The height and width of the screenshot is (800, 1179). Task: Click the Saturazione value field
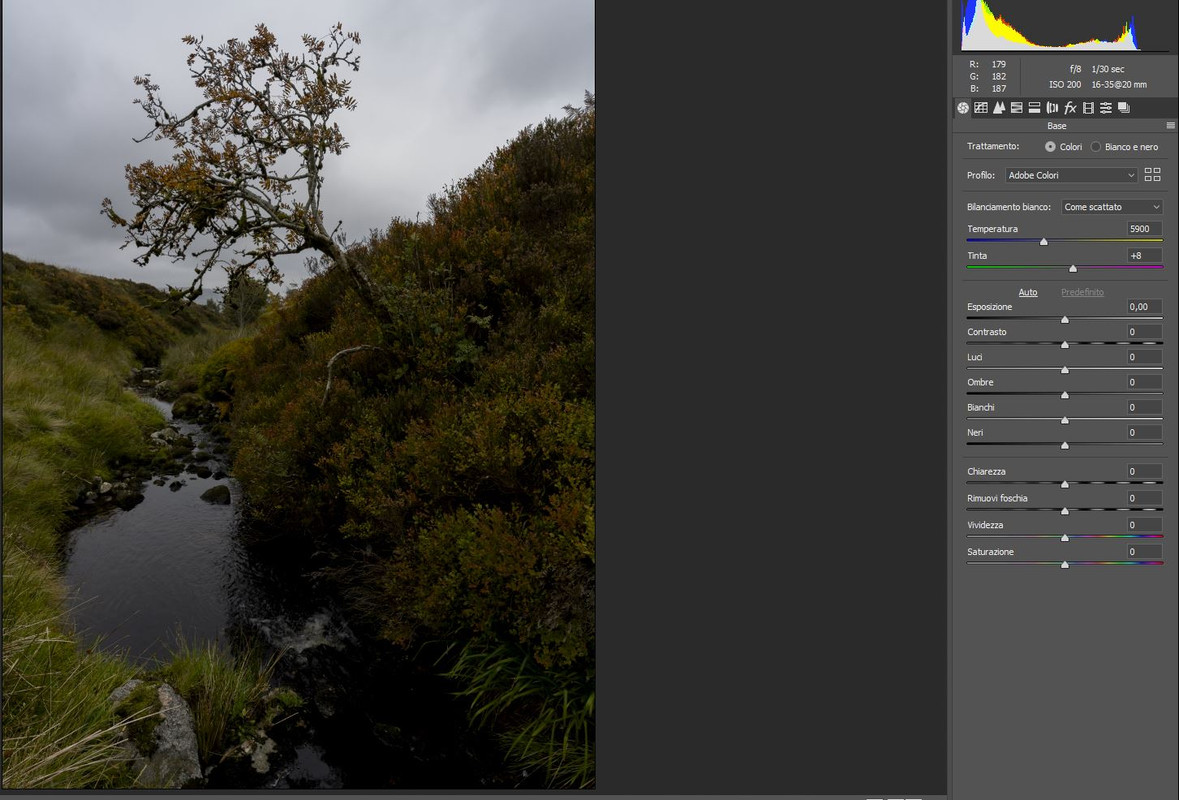(x=1144, y=552)
